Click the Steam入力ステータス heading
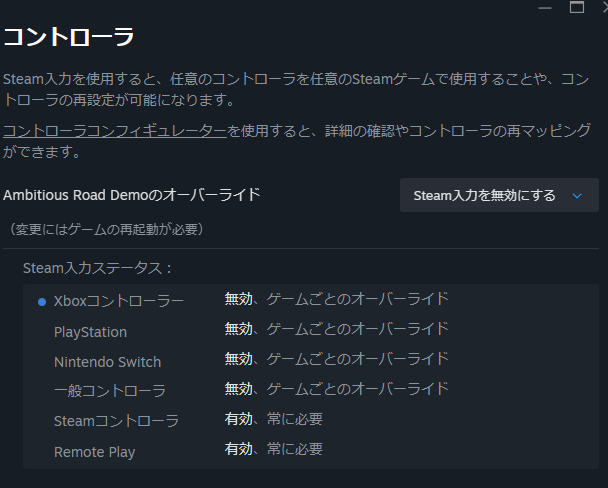The height and width of the screenshot is (488, 608). click(x=97, y=268)
